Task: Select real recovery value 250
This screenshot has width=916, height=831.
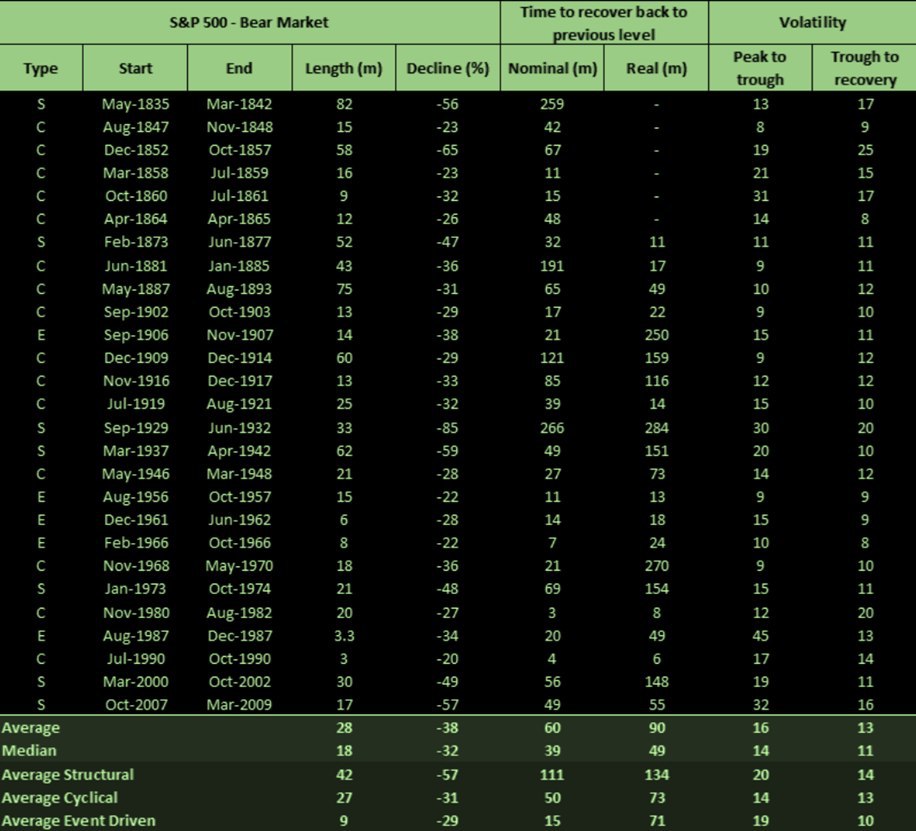Action: coord(657,335)
